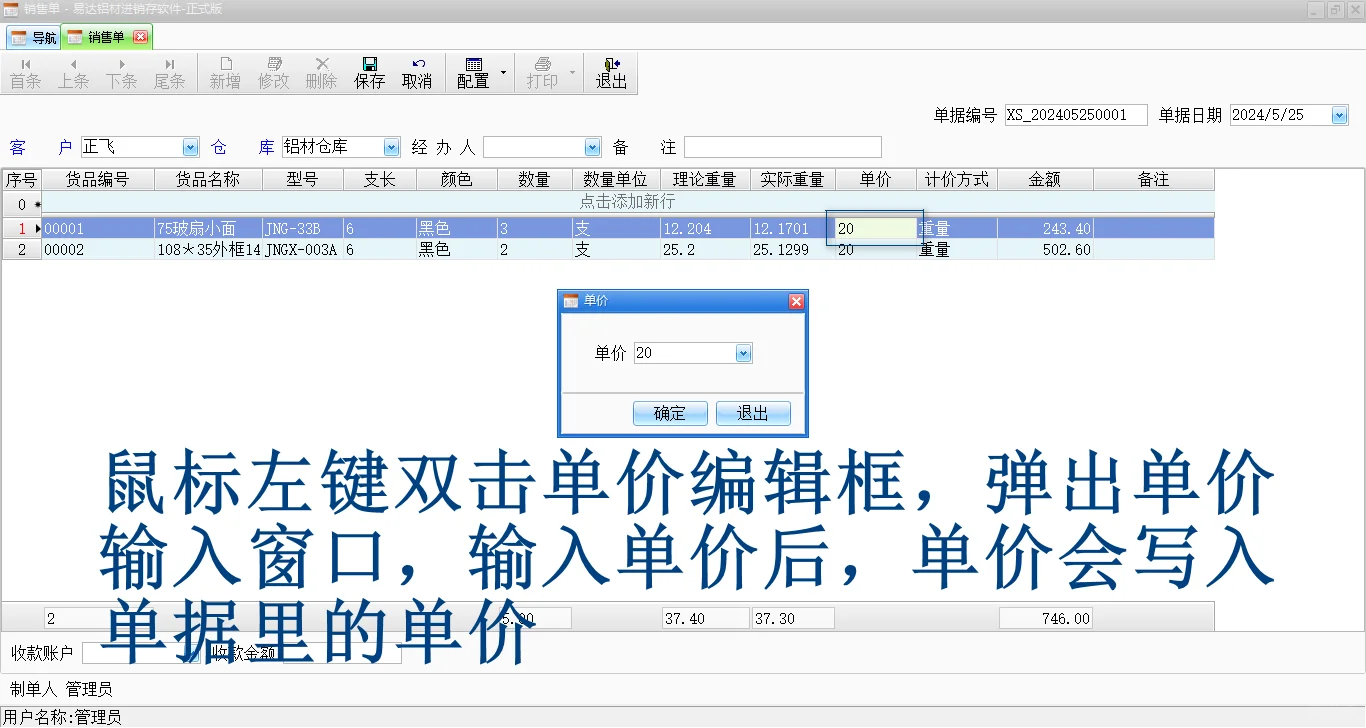
Task: Click the 退出 (Exit) toolbar icon
Action: (612, 72)
